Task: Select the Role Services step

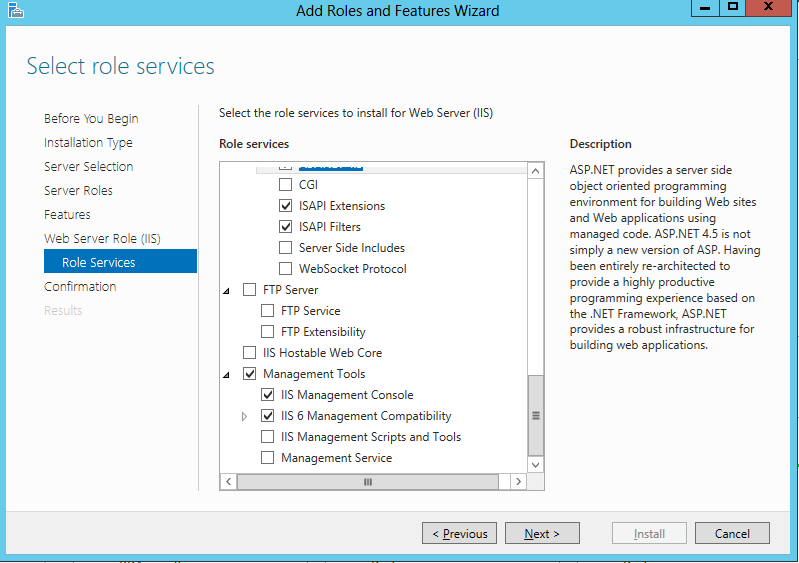Action: coord(120,261)
